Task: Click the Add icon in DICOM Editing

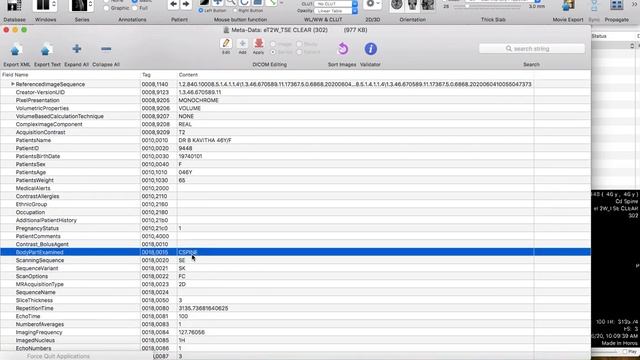Action: (x=242, y=43)
